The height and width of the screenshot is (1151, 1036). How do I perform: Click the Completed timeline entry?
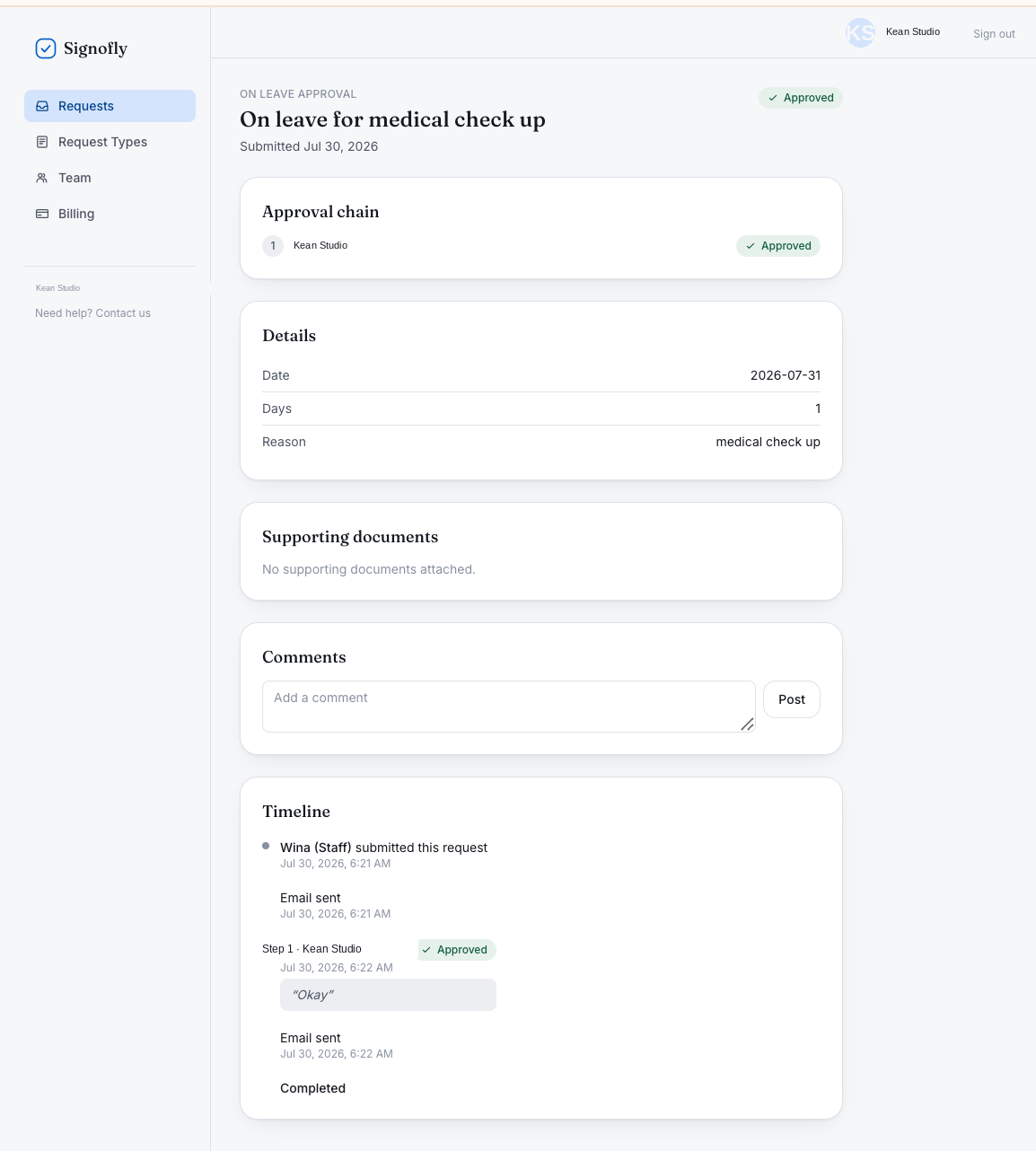(312, 1088)
